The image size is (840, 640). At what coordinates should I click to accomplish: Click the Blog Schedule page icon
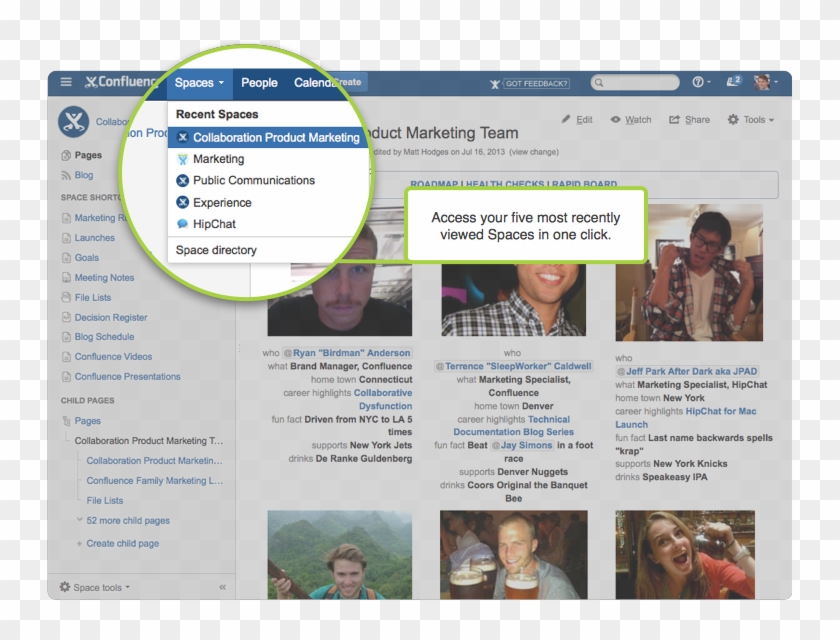coord(66,337)
